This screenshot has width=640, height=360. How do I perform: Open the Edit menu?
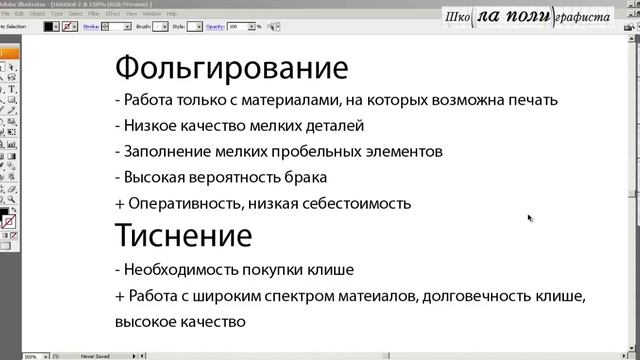coord(19,14)
